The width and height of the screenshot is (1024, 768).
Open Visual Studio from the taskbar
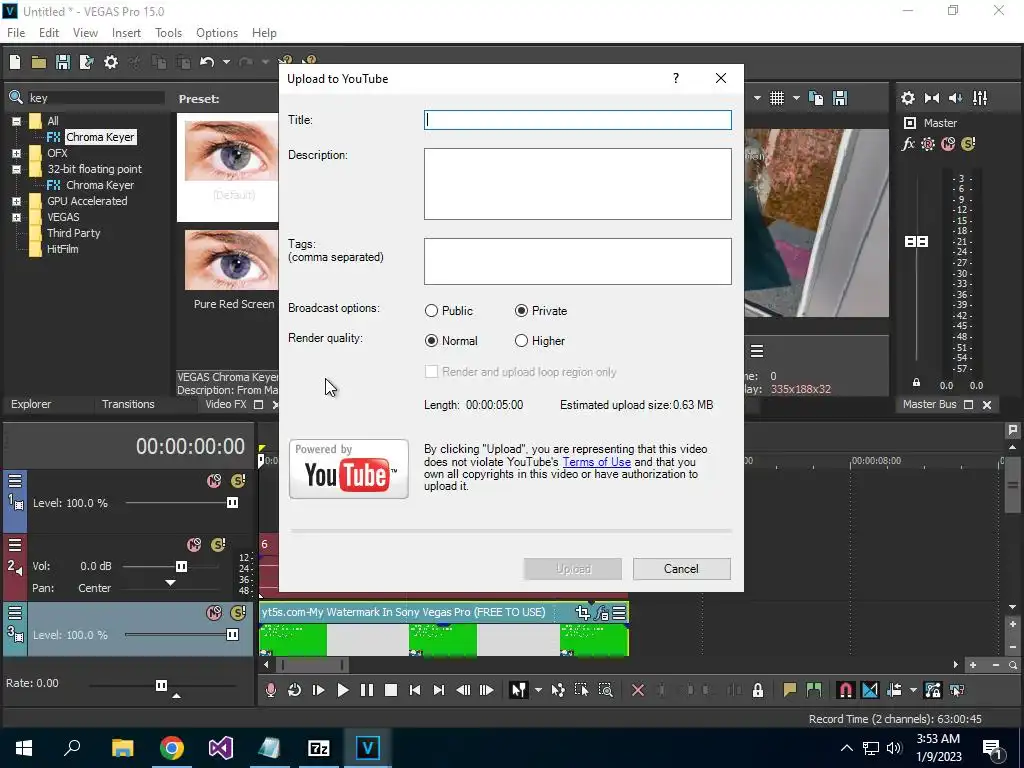pos(221,748)
